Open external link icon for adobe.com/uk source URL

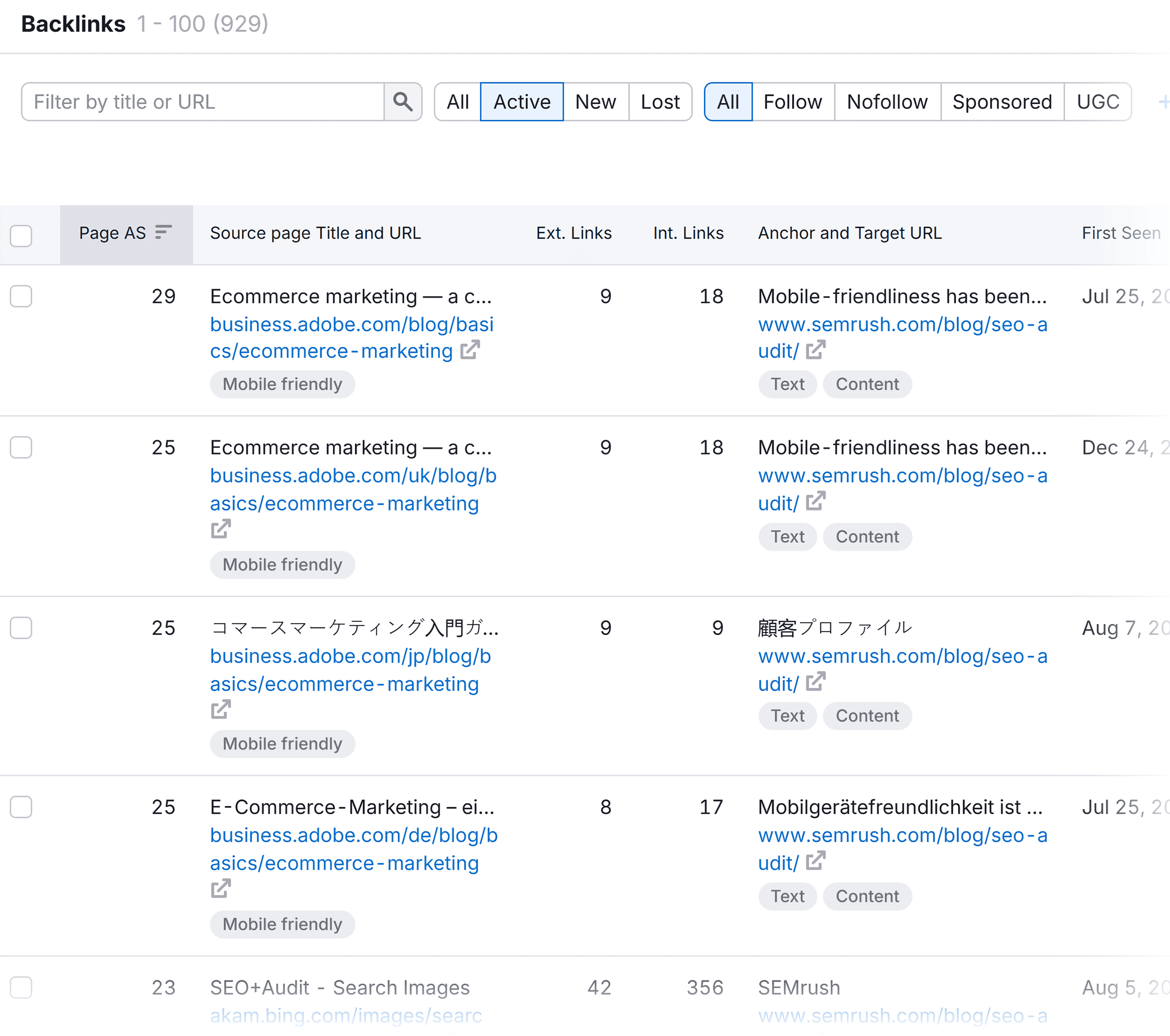(221, 529)
